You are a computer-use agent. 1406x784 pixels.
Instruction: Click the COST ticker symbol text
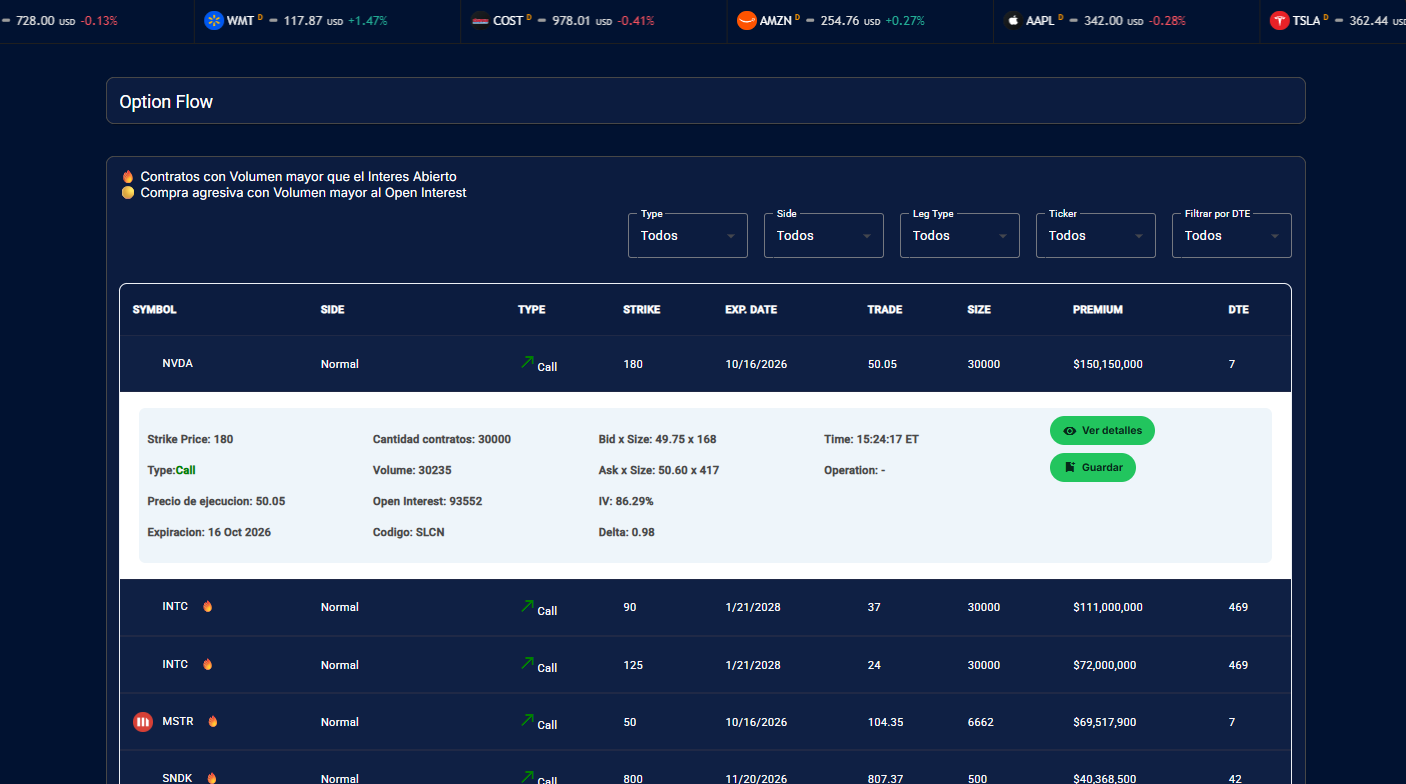click(x=508, y=20)
